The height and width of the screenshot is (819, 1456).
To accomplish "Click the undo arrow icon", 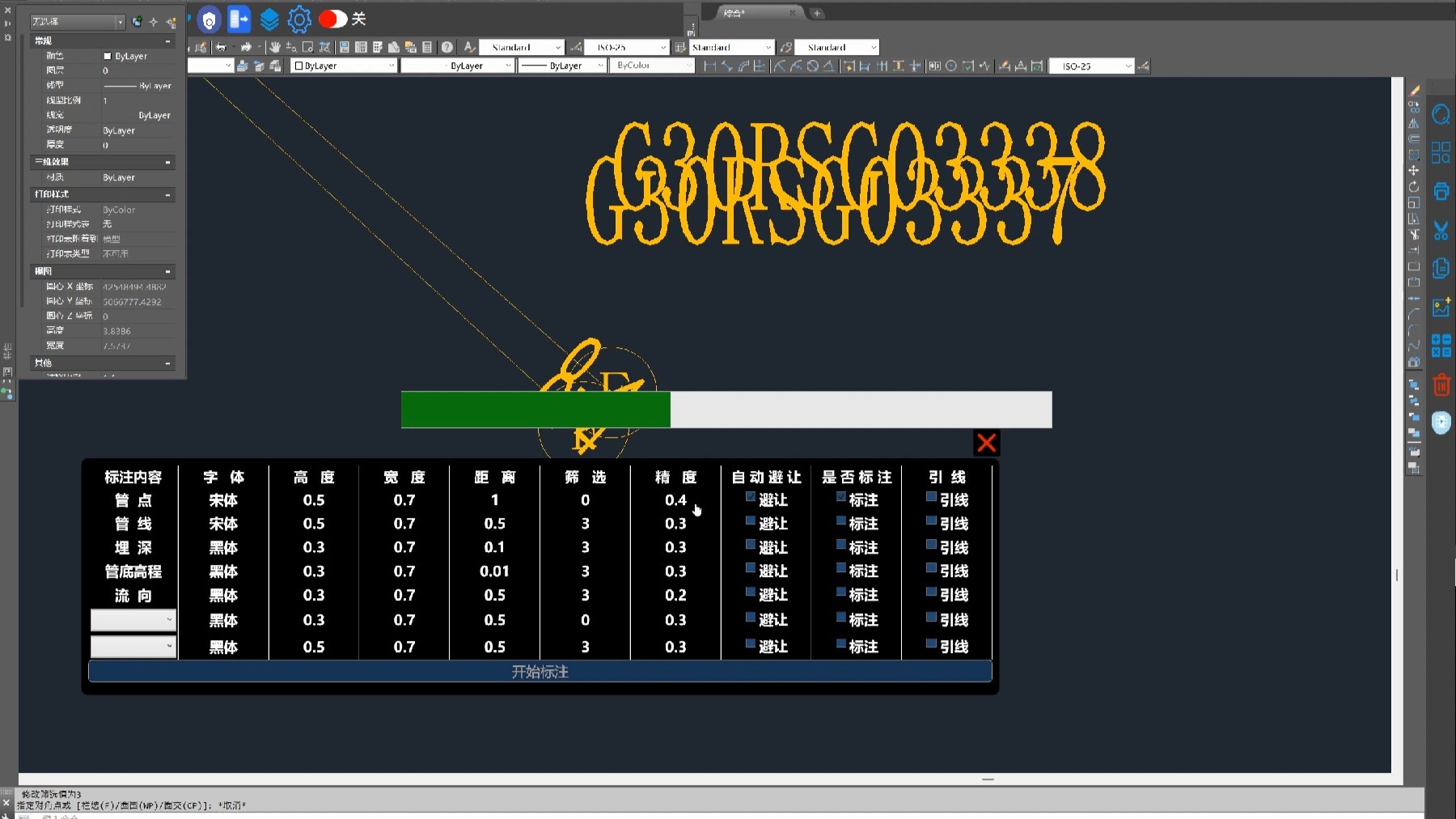I will tap(221, 47).
